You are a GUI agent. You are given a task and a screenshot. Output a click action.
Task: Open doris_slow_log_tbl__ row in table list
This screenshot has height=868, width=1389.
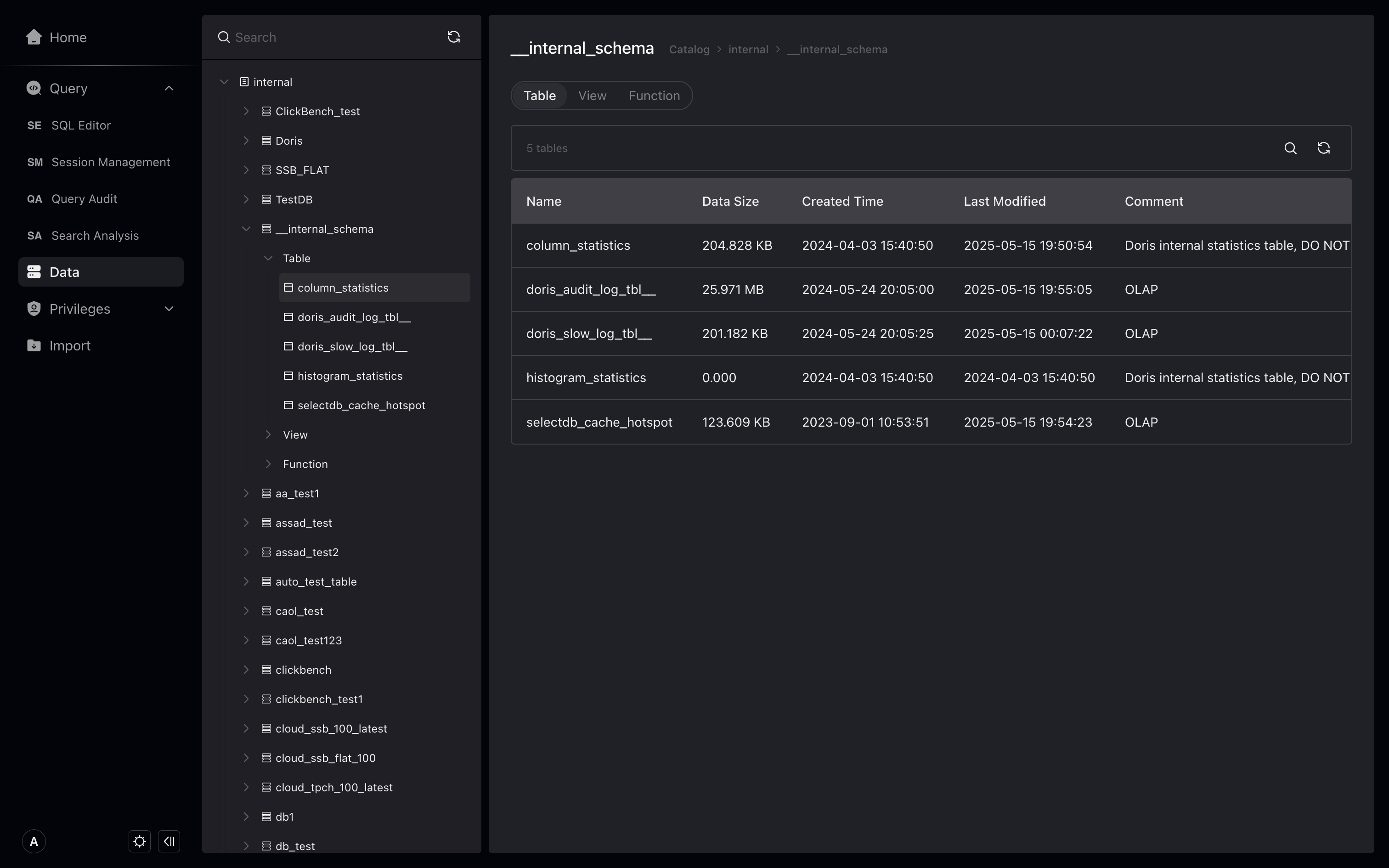931,333
